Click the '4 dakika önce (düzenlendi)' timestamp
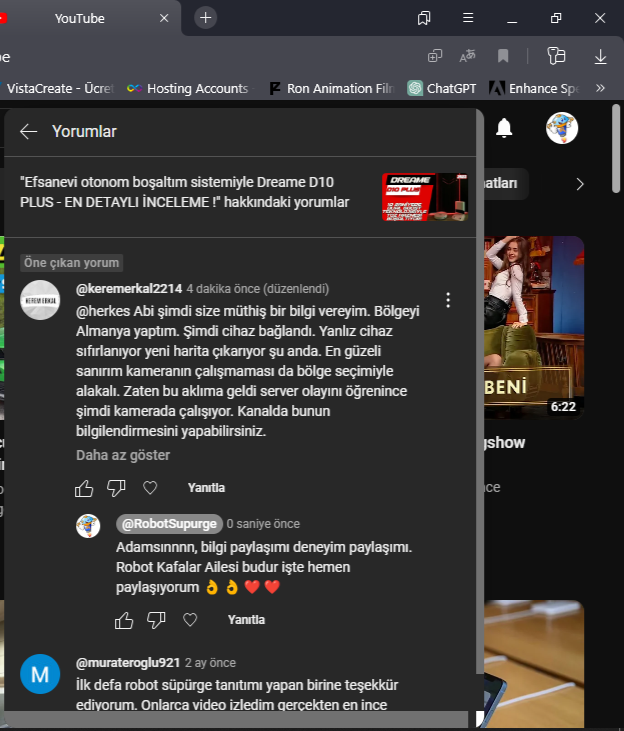This screenshot has width=624, height=731. [258, 289]
